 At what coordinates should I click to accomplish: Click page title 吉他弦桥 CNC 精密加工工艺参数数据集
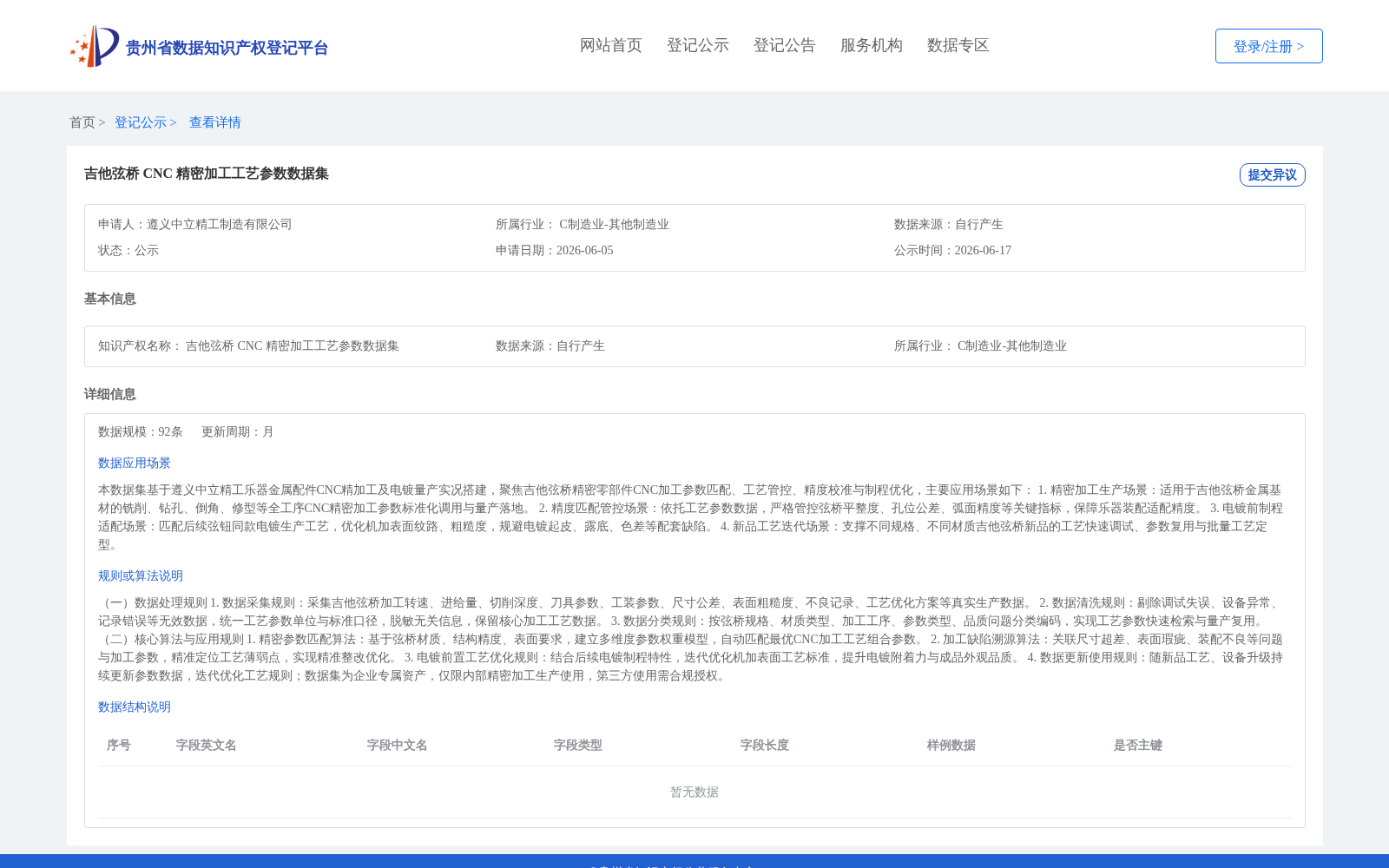tap(207, 174)
